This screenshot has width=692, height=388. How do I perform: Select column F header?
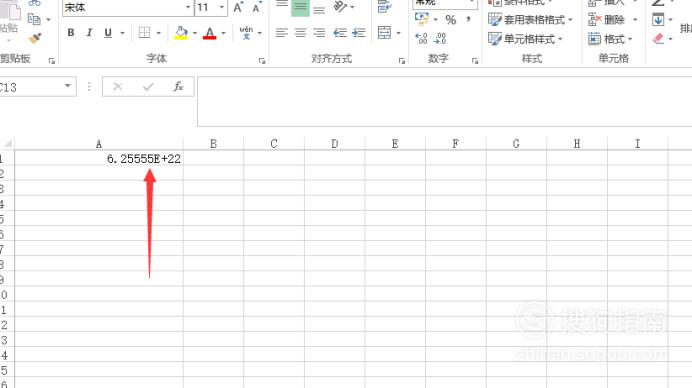[x=455, y=144]
